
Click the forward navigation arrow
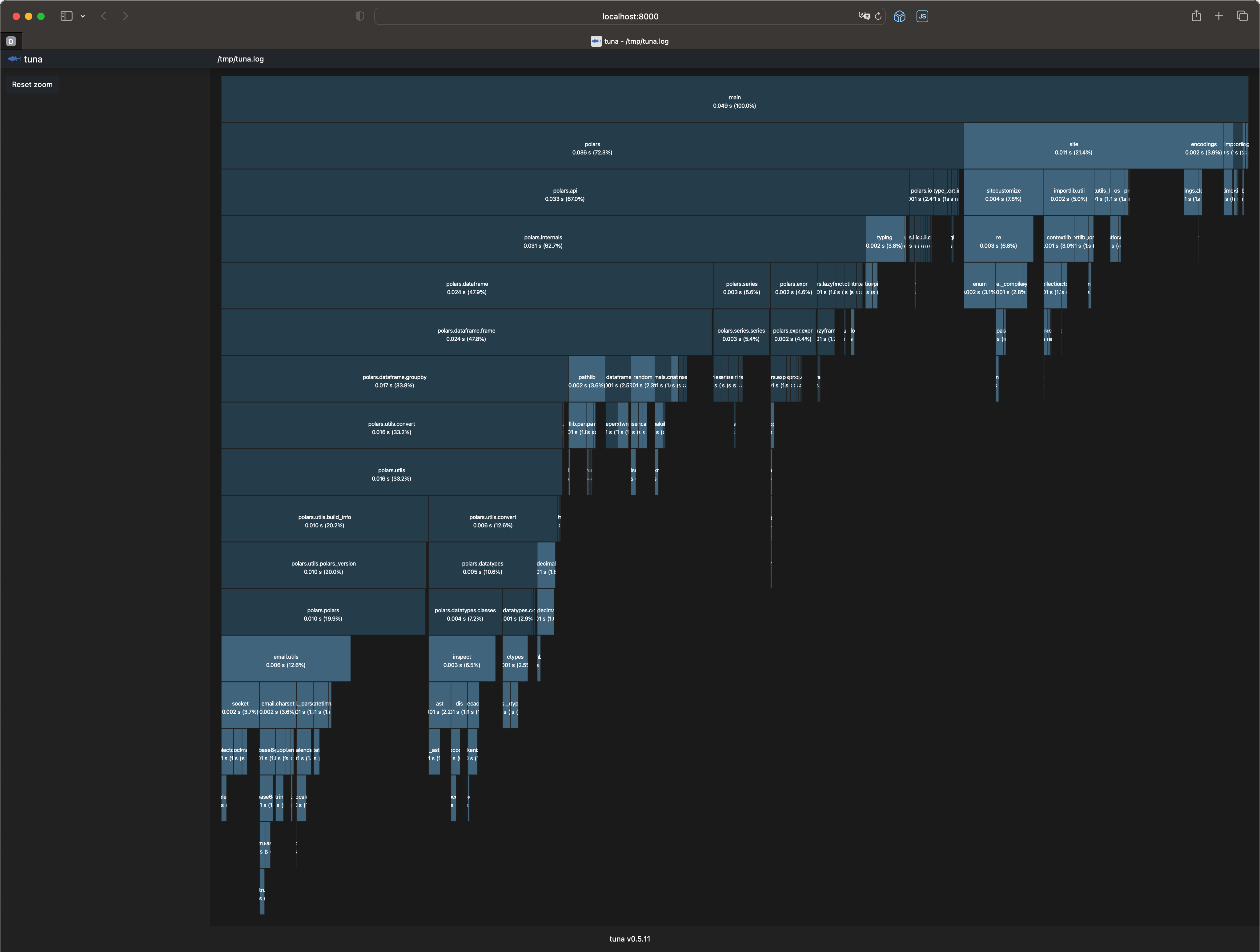[125, 16]
